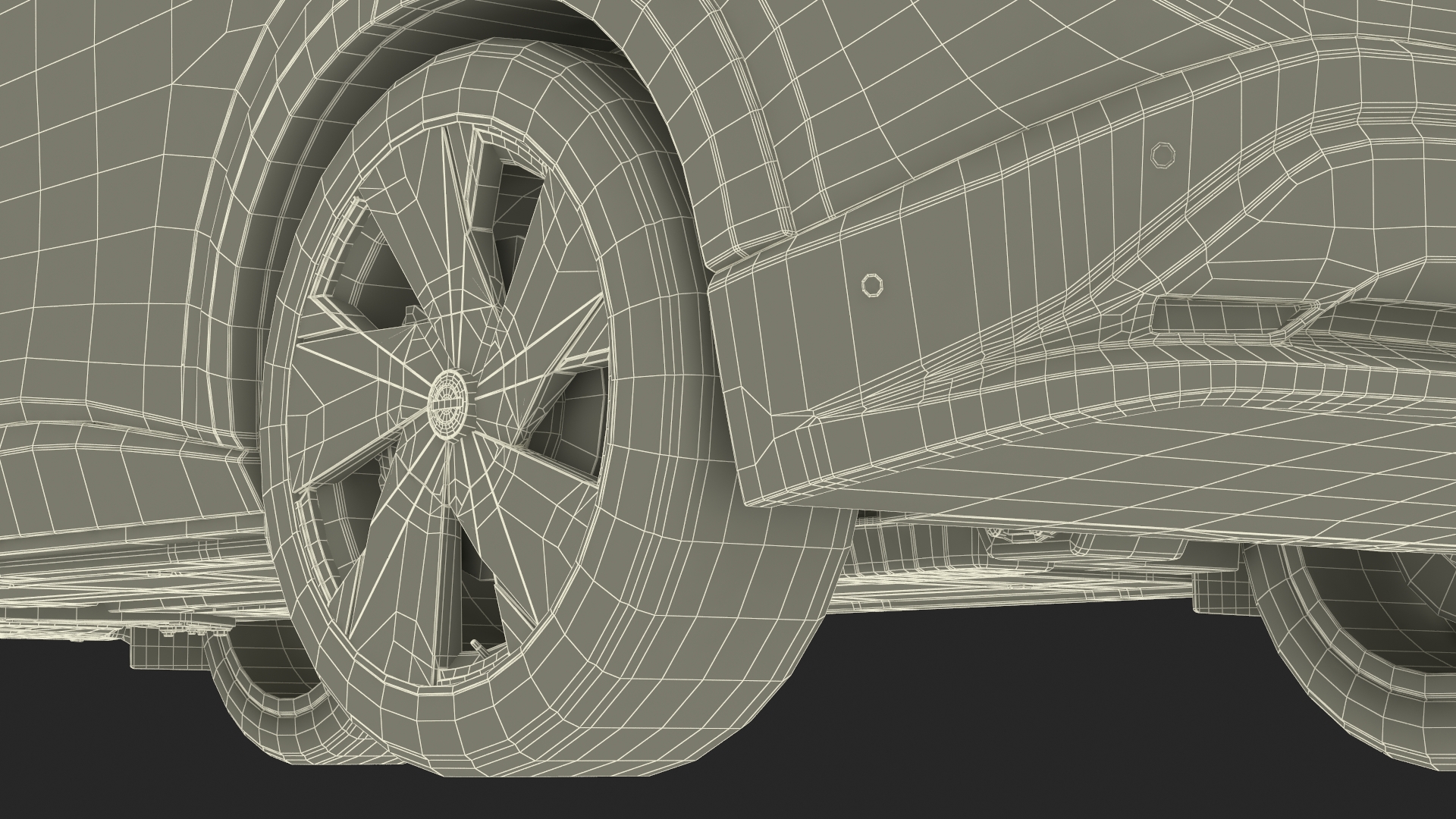
Task: Click the upper octagonal hole on body panel
Action: coord(1162,155)
